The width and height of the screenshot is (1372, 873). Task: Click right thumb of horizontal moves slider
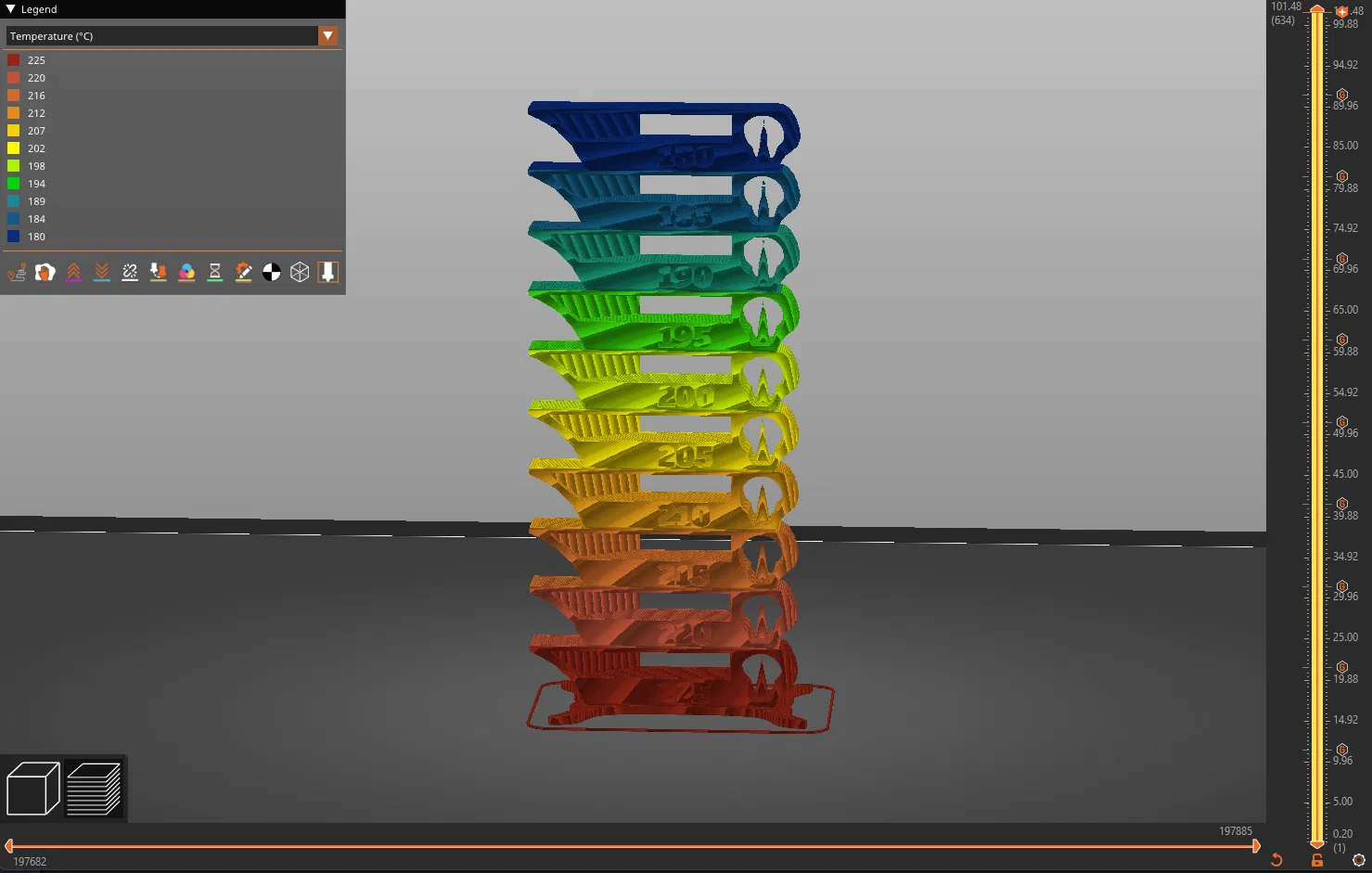(1256, 846)
